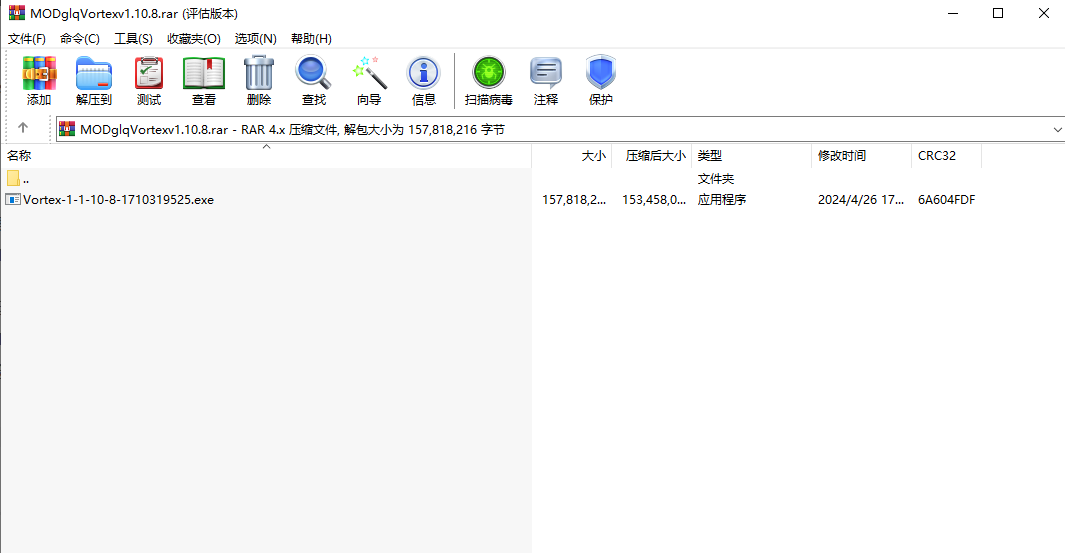The height and width of the screenshot is (553, 1065).
Task: Sort by 大小 column header
Action: [593, 156]
